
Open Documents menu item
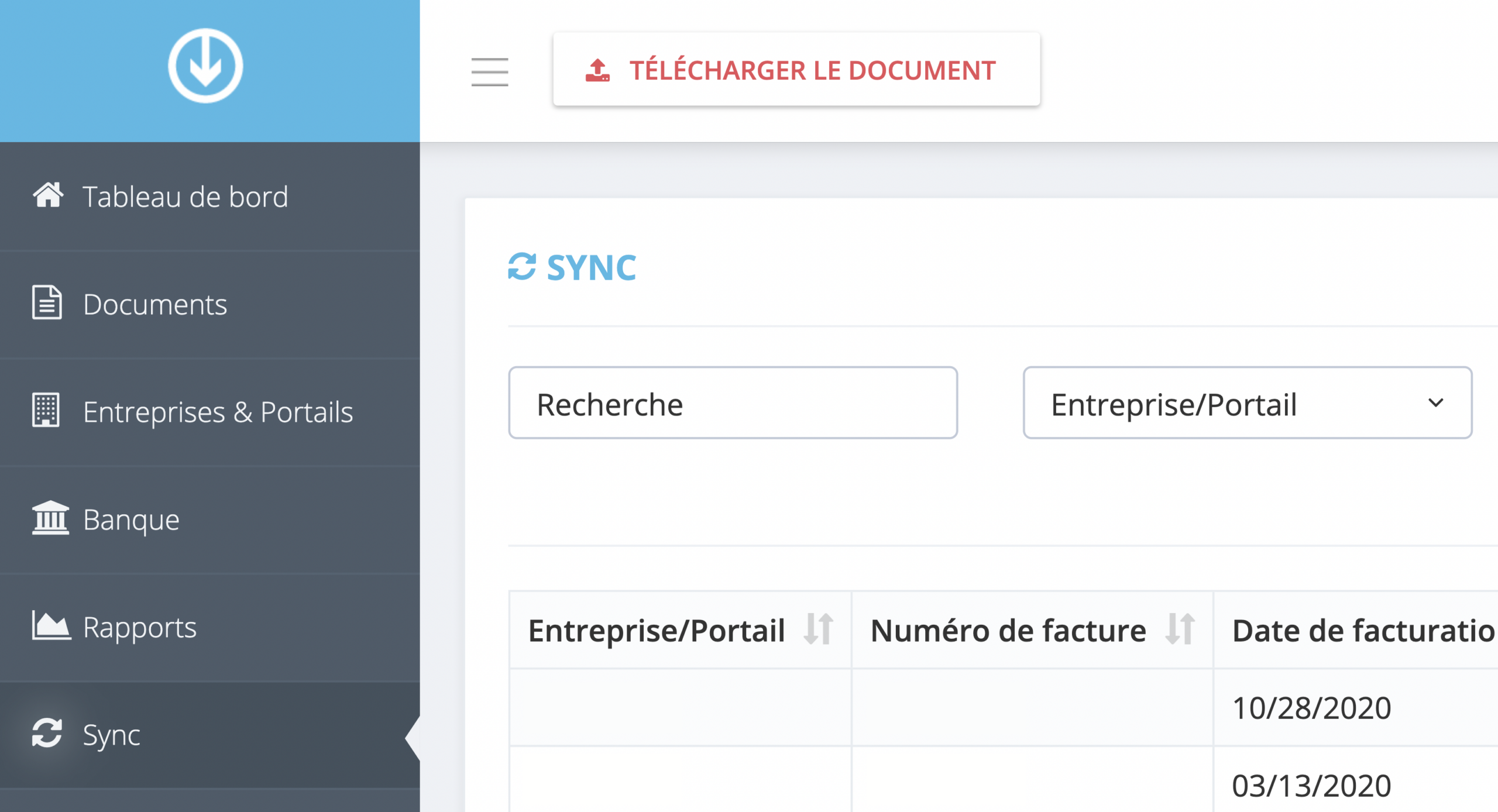click(x=210, y=304)
